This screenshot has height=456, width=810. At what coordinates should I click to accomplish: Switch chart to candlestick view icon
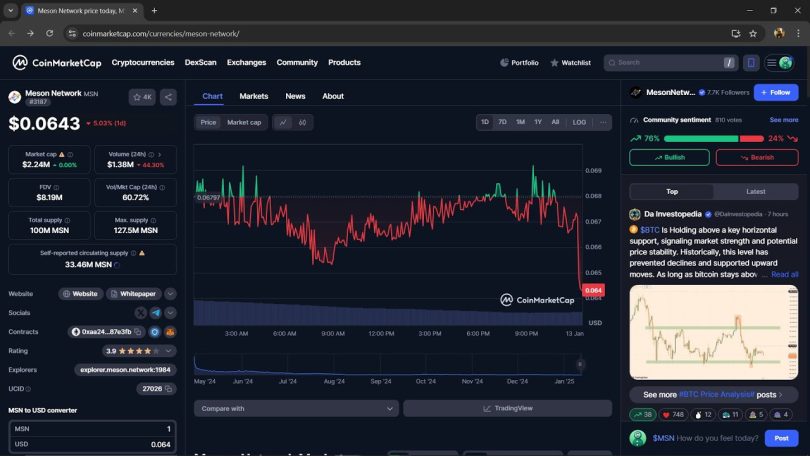303,122
